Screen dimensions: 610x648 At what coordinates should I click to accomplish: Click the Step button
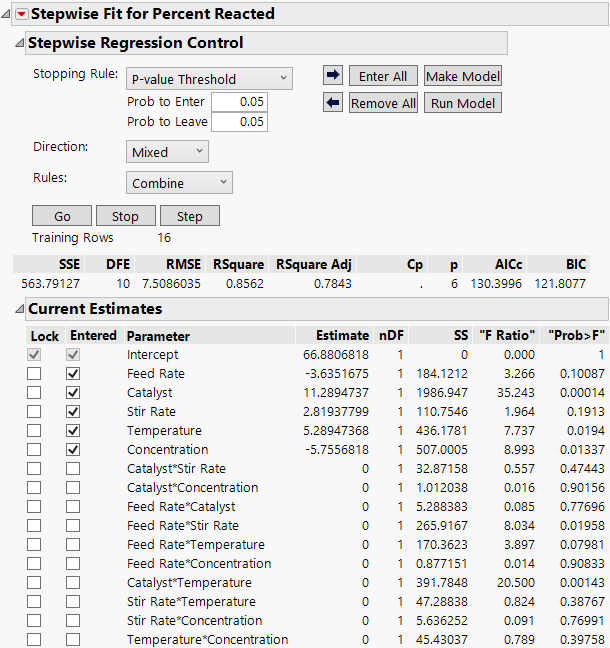(x=190, y=216)
